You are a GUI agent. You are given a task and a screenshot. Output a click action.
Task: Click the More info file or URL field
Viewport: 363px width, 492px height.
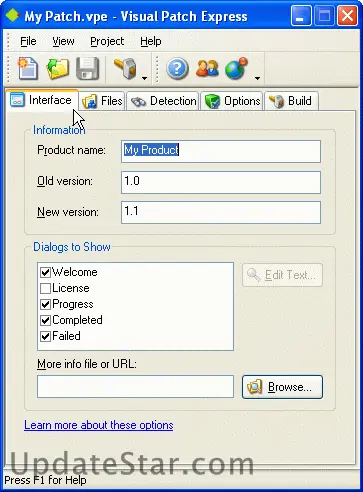(x=135, y=387)
